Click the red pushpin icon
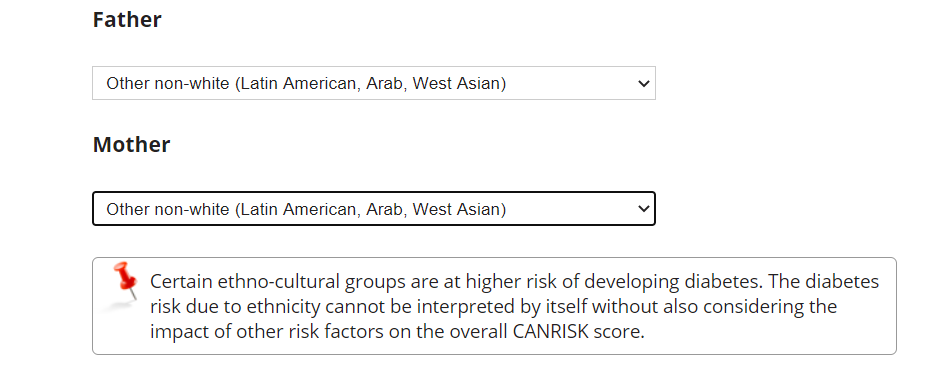This screenshot has height=392, width=947. 124,280
